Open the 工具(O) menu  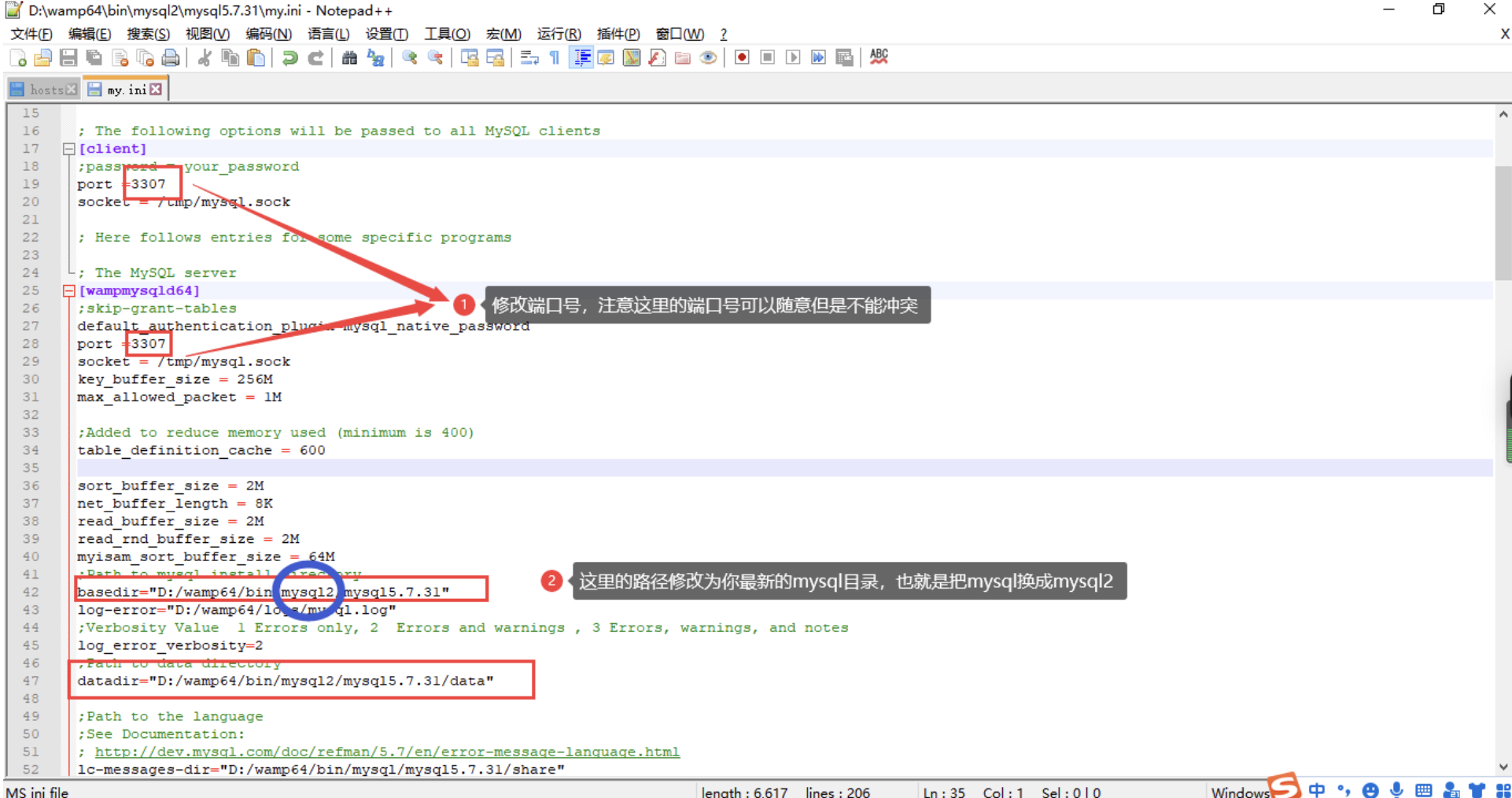click(x=447, y=34)
